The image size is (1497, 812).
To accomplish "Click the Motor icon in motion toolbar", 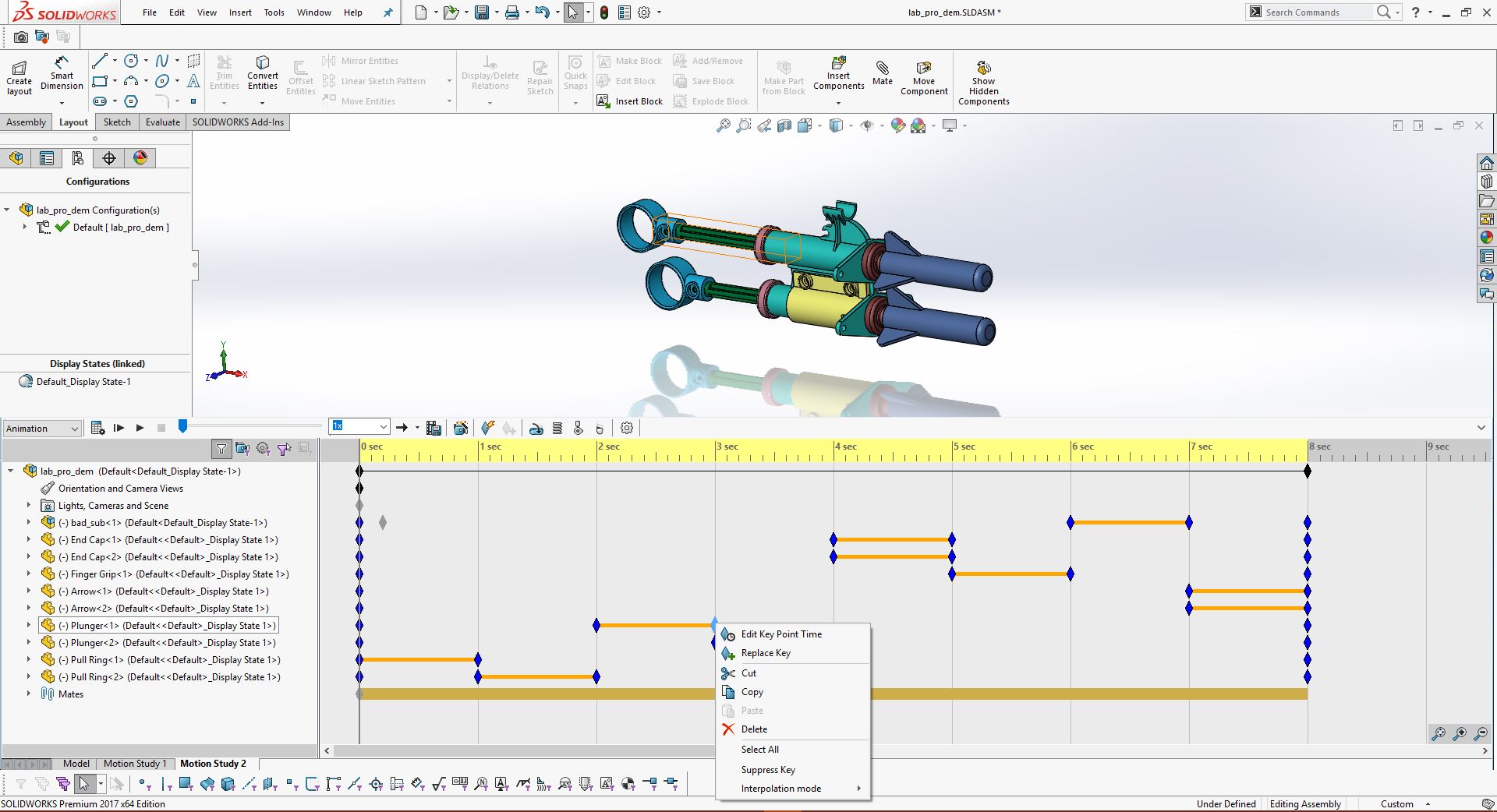I will coord(536,428).
